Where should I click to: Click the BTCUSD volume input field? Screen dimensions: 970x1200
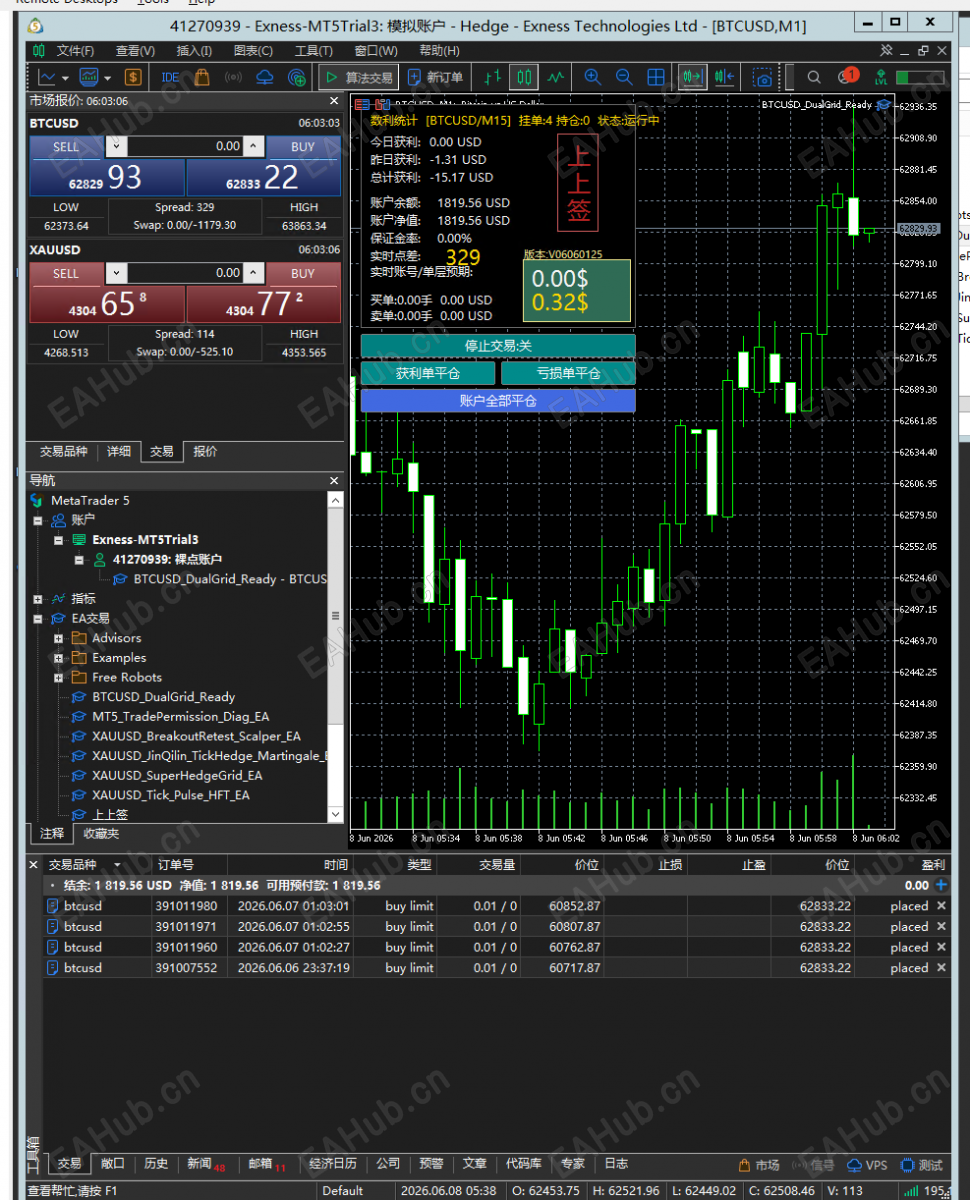tap(185, 146)
